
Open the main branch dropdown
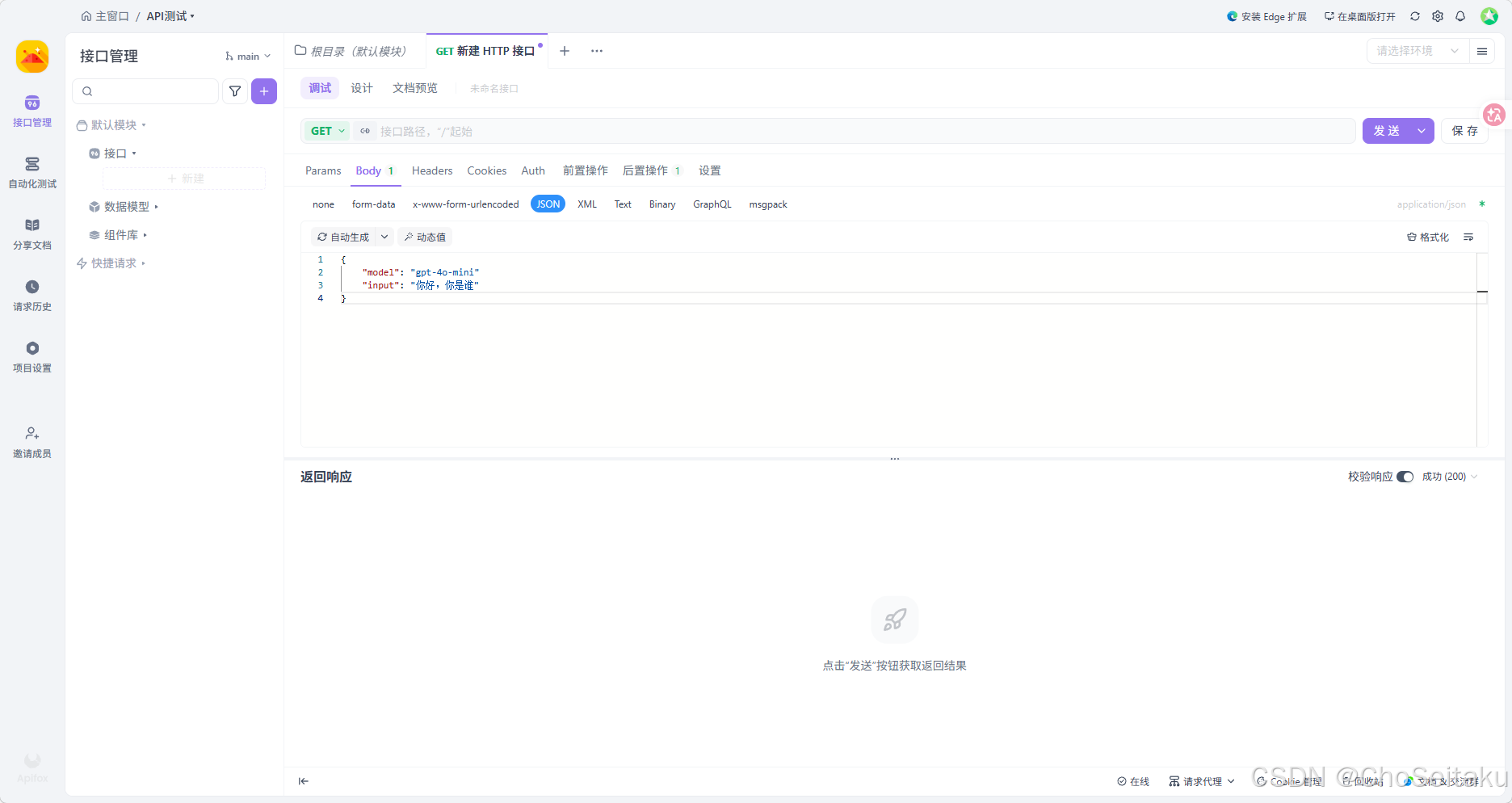(248, 57)
